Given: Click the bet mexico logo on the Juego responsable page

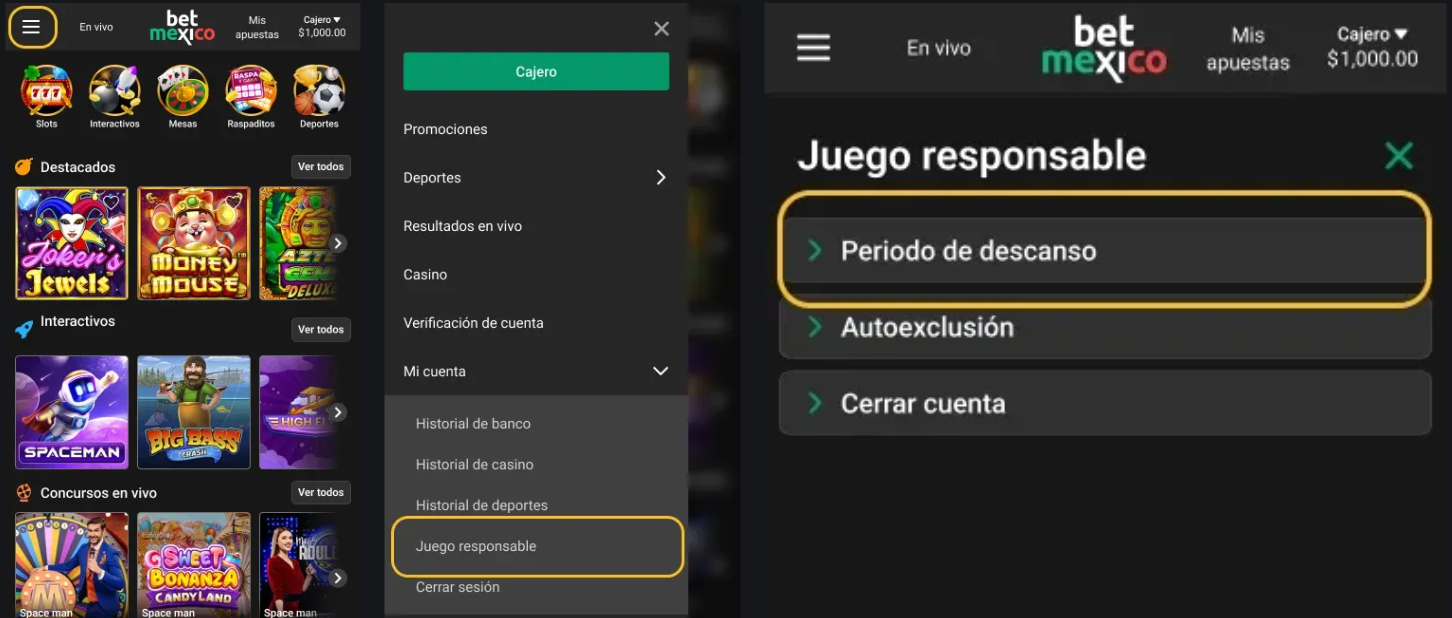Looking at the screenshot, I should (1104, 48).
